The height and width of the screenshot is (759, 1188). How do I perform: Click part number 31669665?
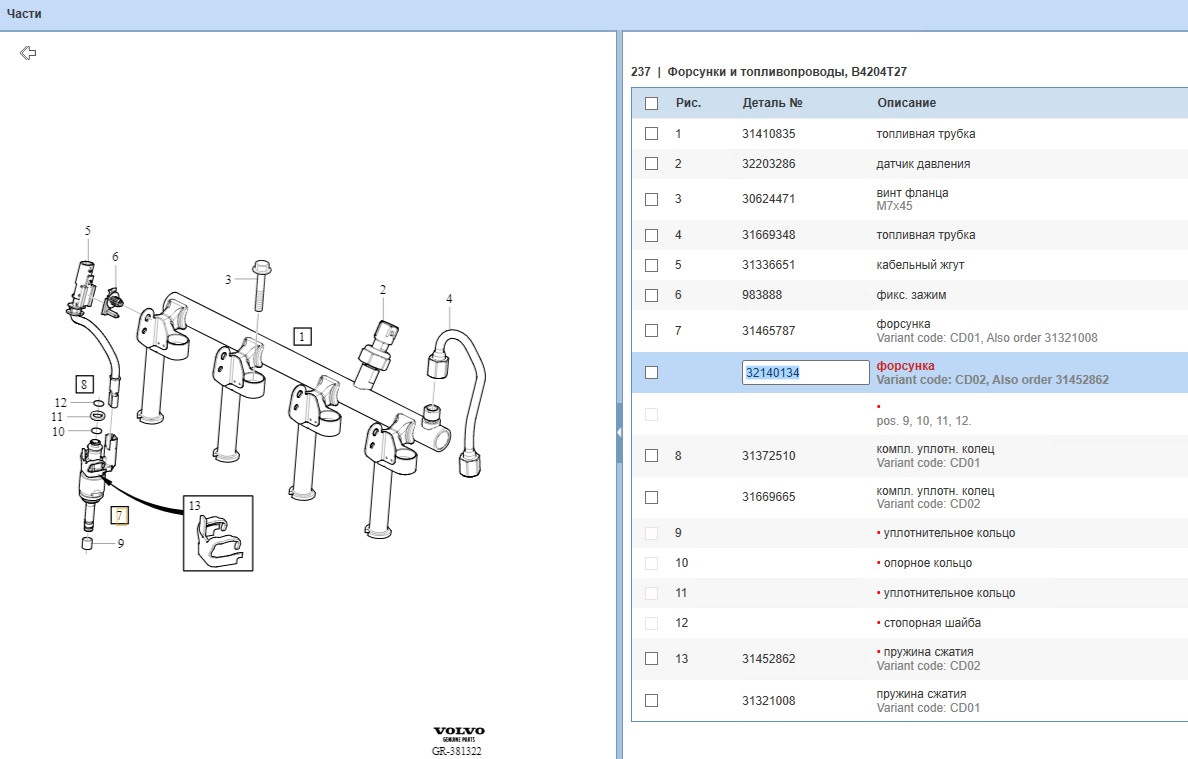point(768,497)
